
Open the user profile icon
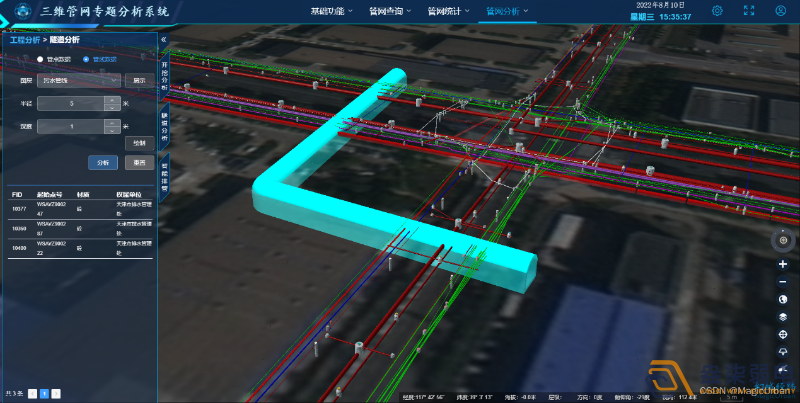pyautogui.click(x=780, y=11)
